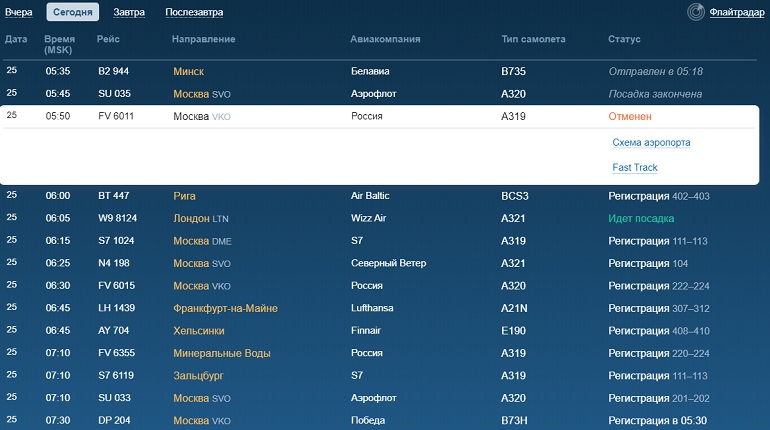
Task: Open Зальцбург destination
Action: [198, 376]
